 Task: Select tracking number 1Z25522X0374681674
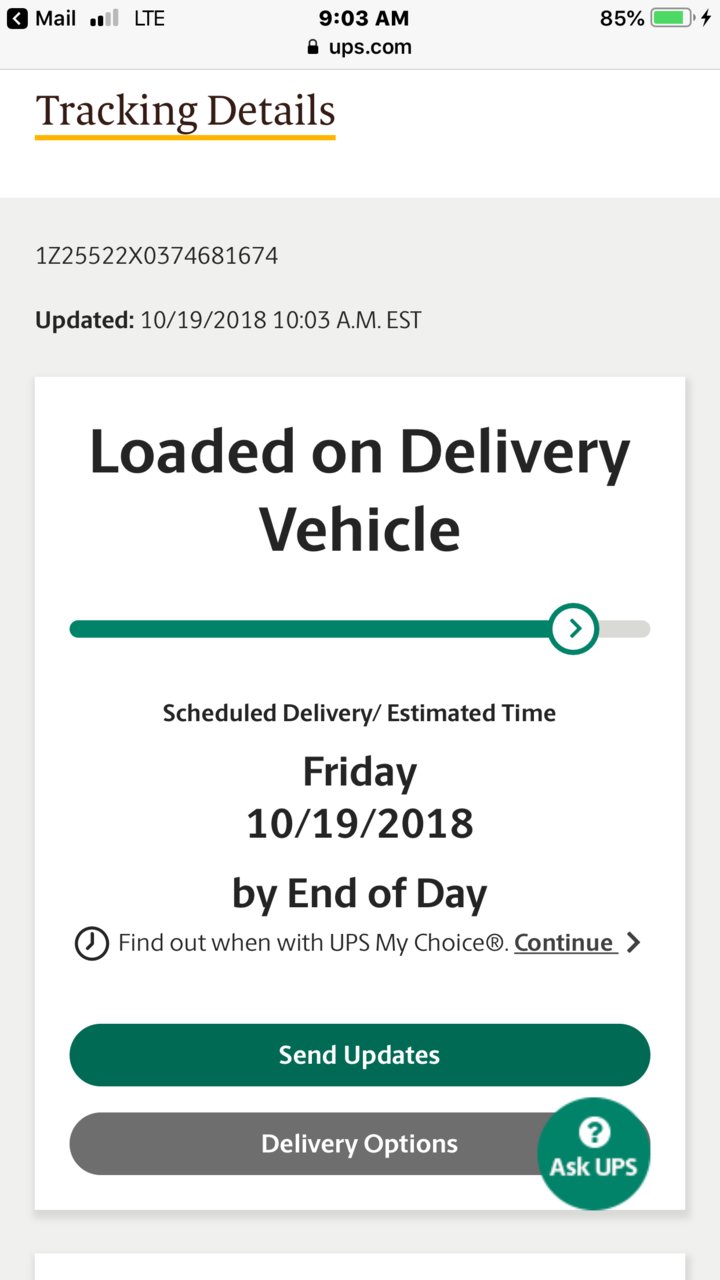tap(157, 256)
